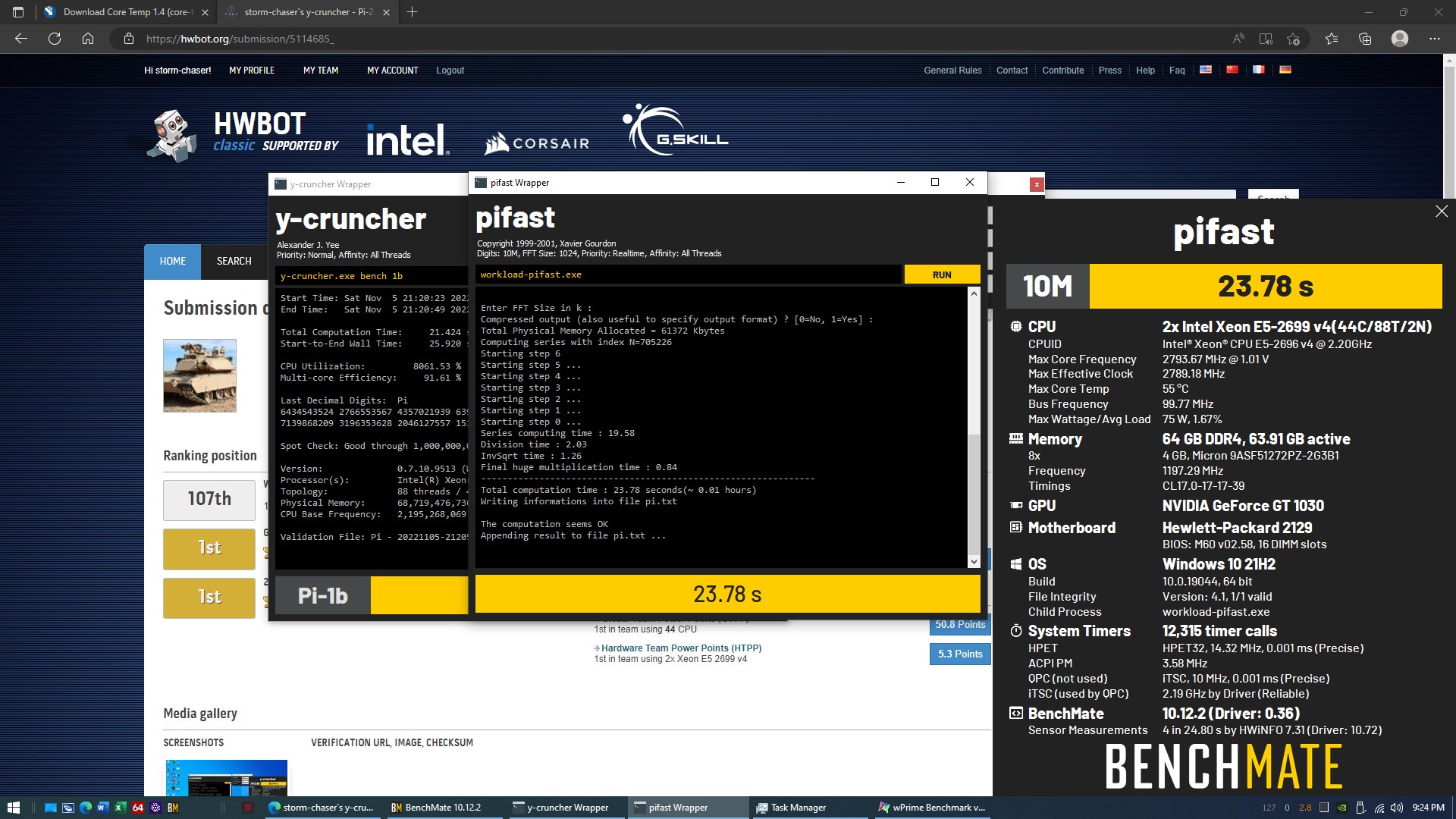Click the workload-pifast.exe command field

pos(689,275)
